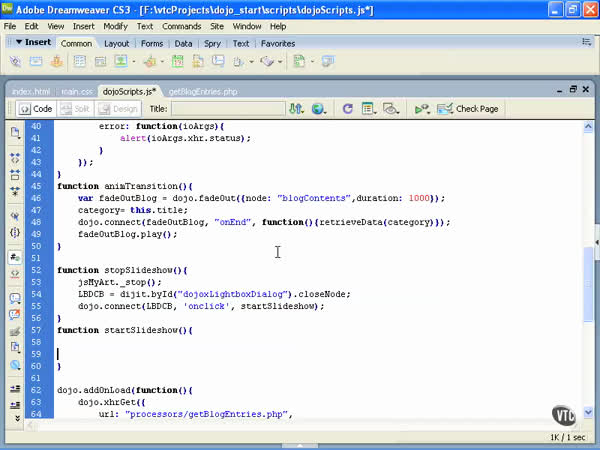Click the Hyperlink icon in Insert bar
Screen dimensions: 600x450
pyautogui.click(x=15, y=62)
